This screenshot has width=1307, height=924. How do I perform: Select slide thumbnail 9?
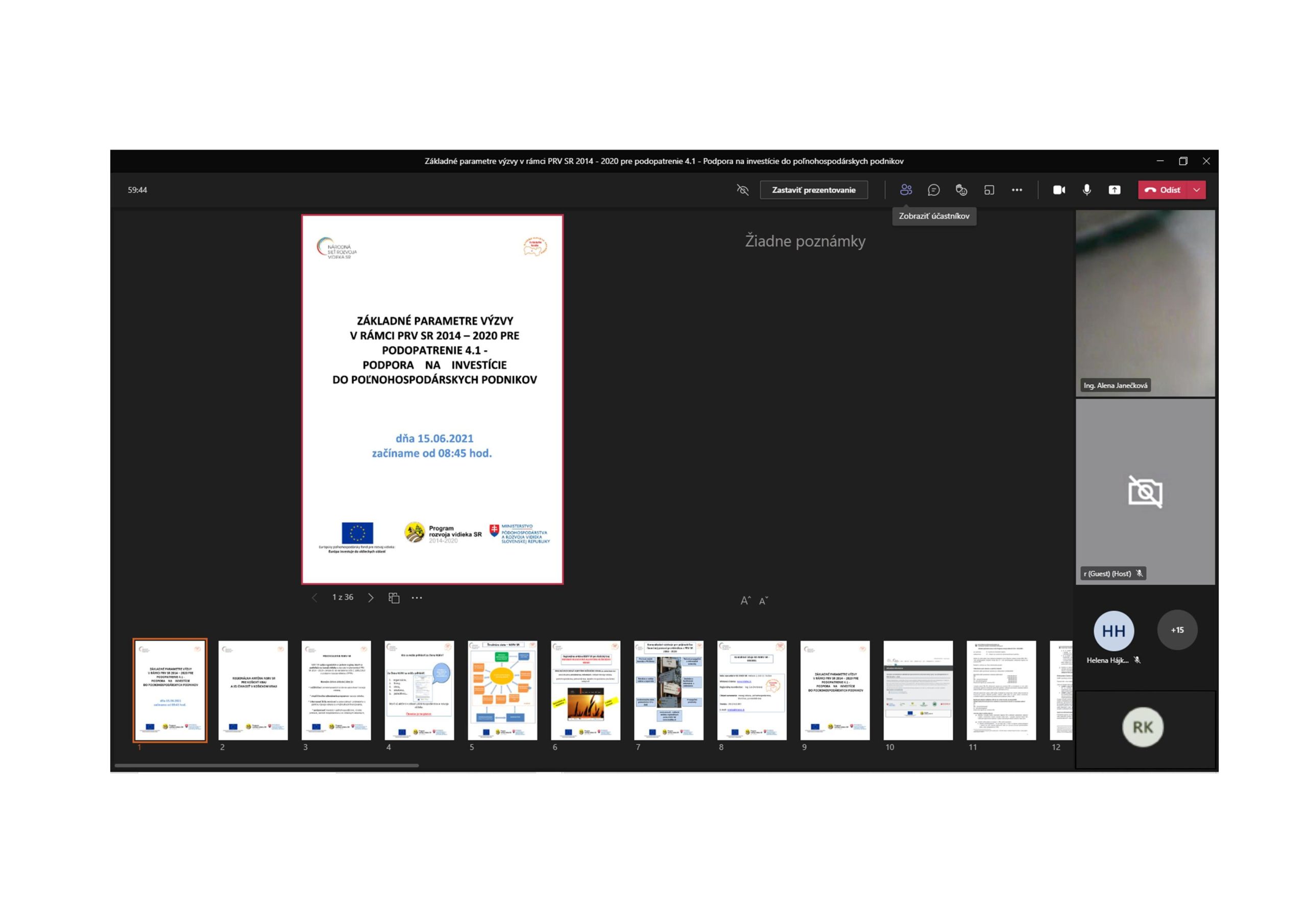tap(835, 690)
